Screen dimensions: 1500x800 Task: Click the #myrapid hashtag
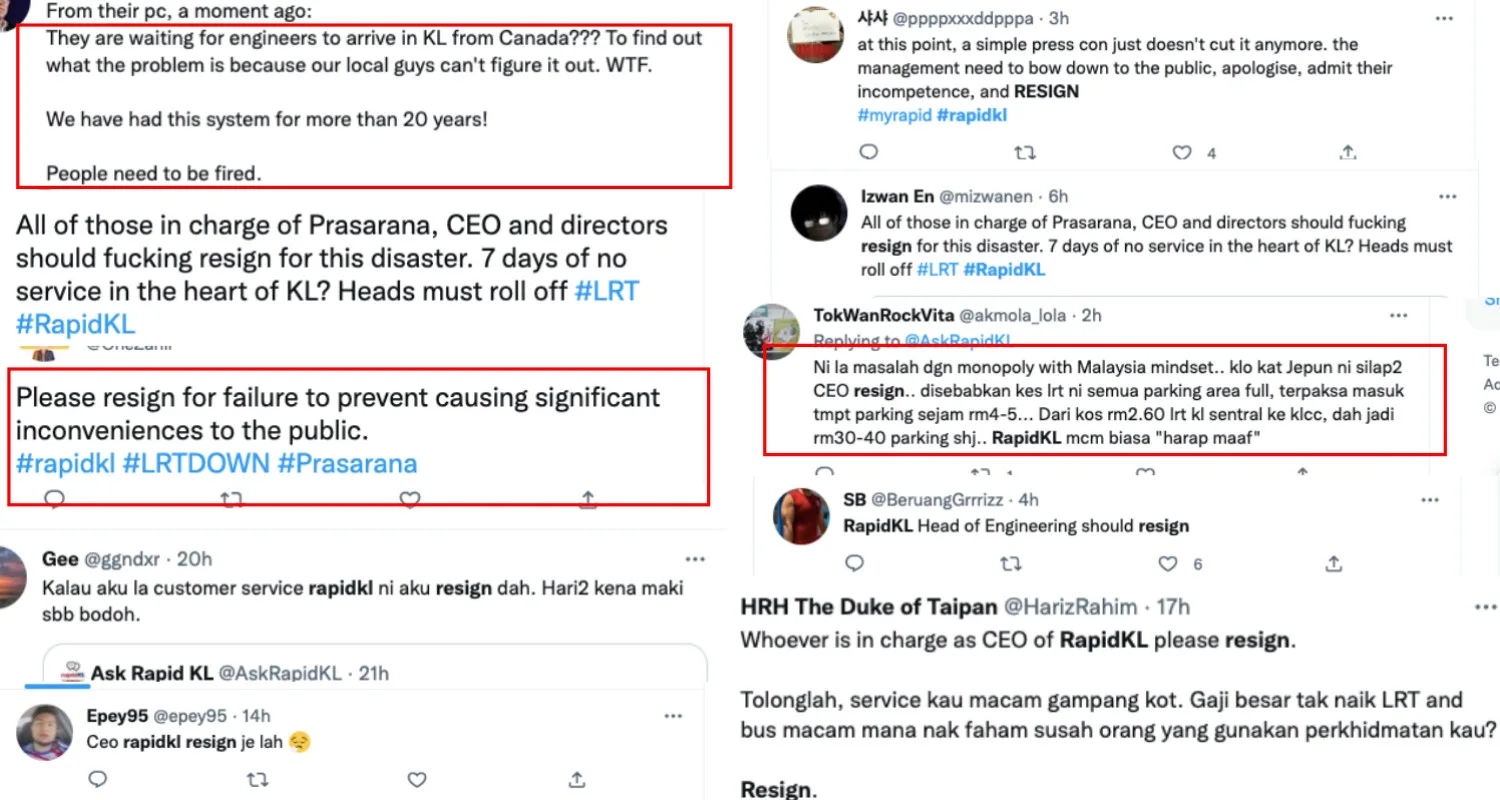(x=893, y=115)
